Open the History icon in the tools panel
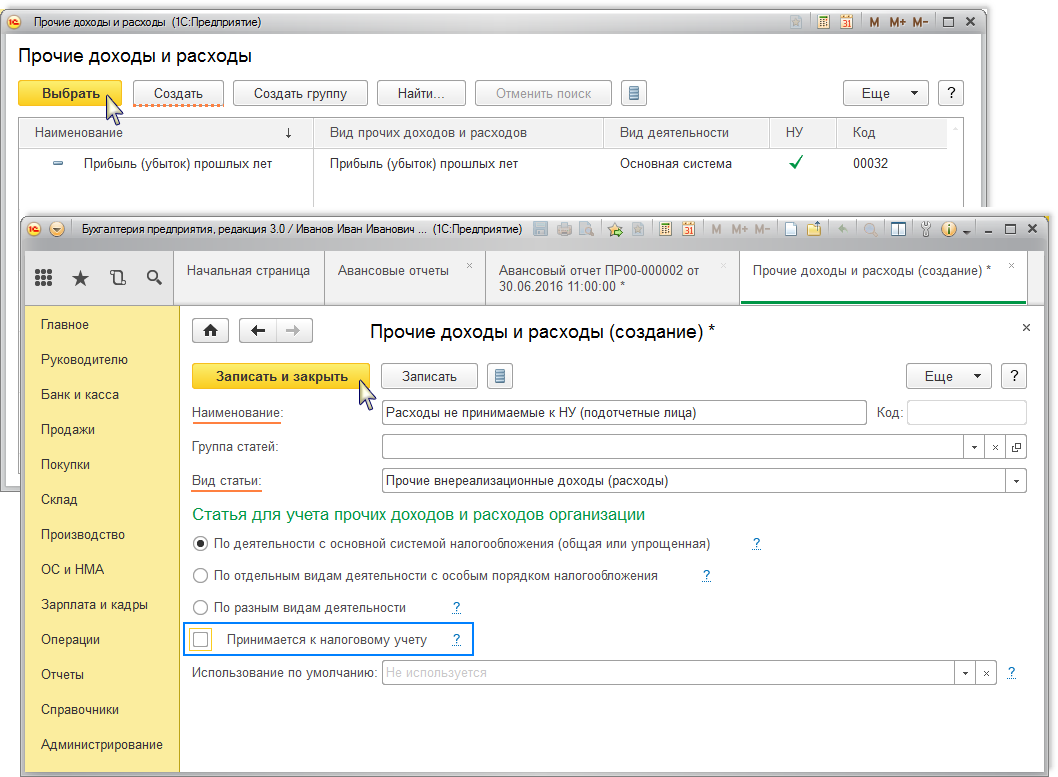Screen dimensions: 1058x777 (117, 277)
